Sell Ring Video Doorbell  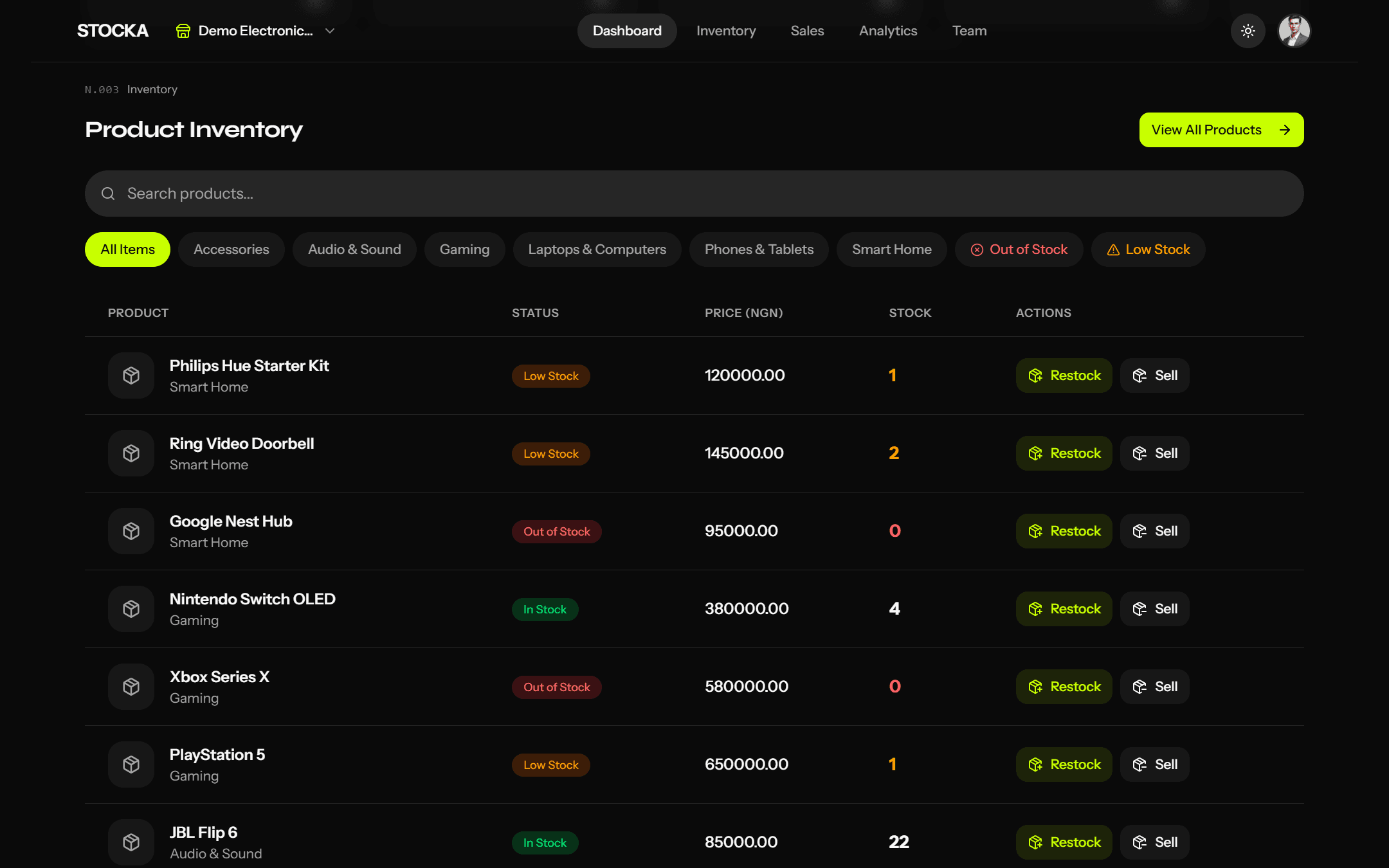point(1155,453)
